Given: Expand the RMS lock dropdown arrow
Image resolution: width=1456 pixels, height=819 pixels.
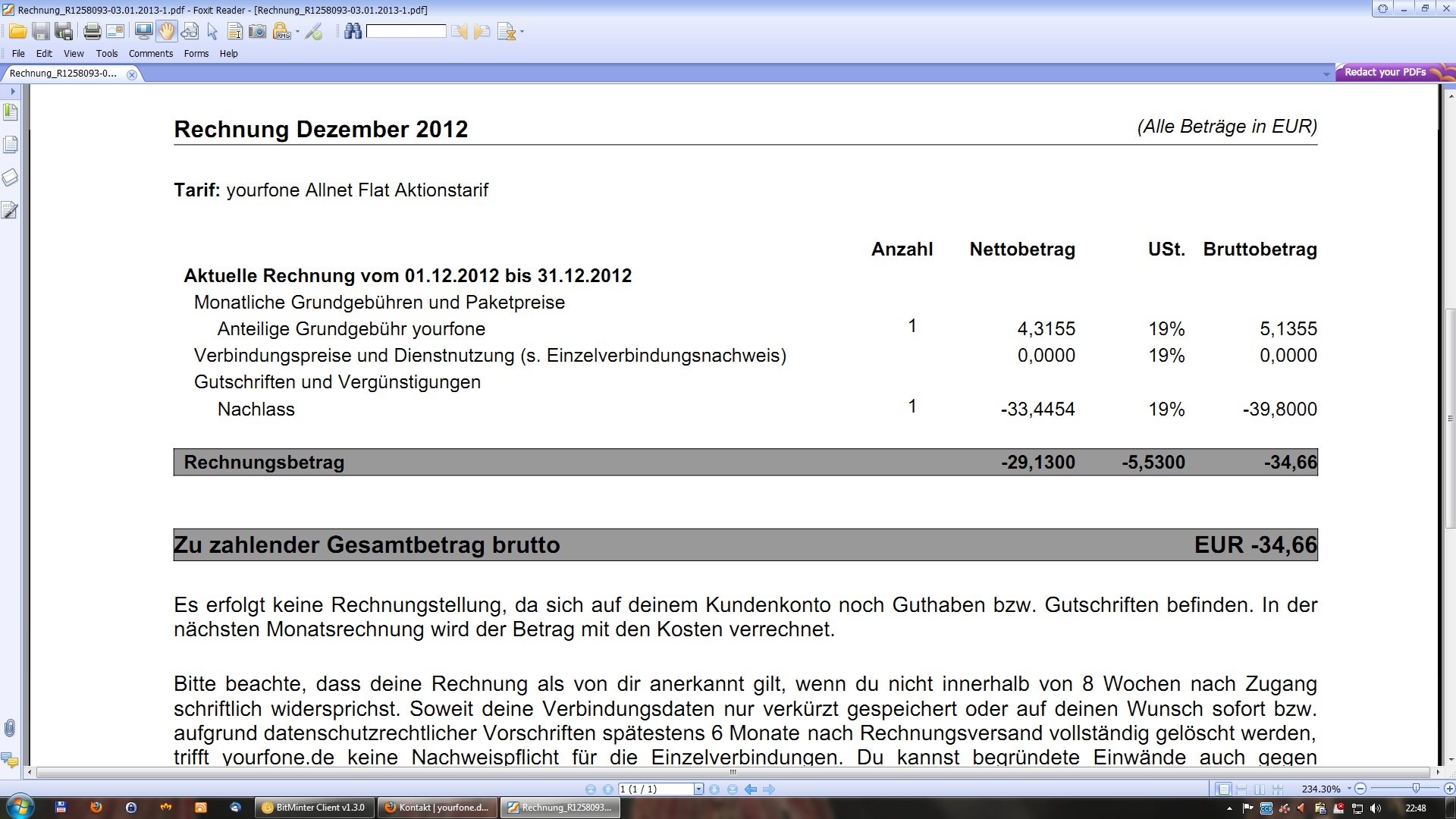Looking at the screenshot, I should (x=297, y=32).
